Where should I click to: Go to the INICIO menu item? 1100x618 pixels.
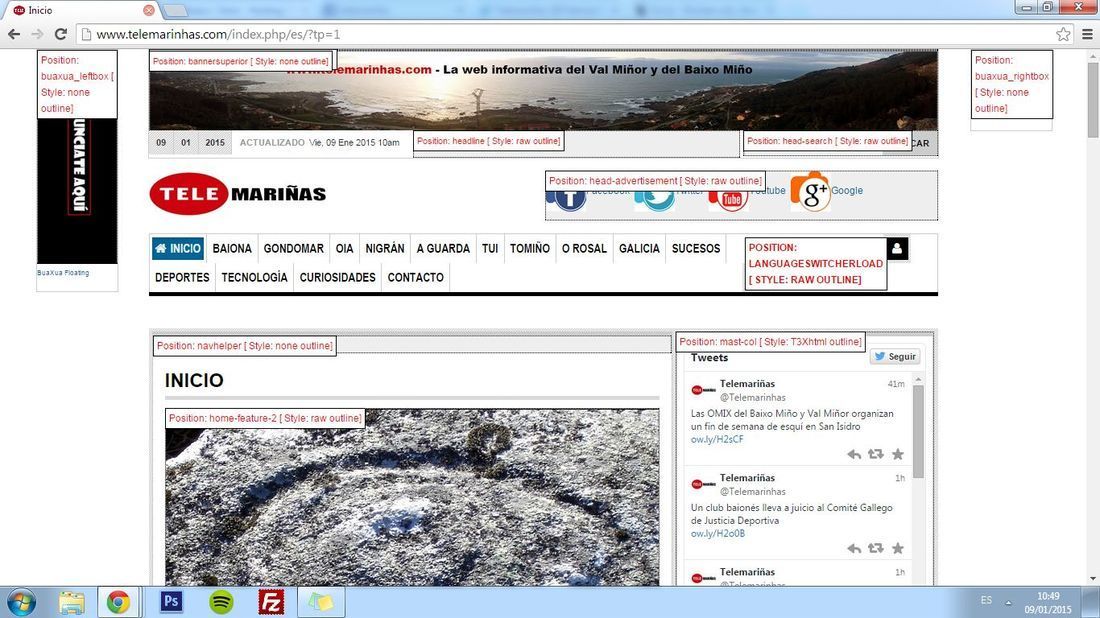(x=178, y=248)
